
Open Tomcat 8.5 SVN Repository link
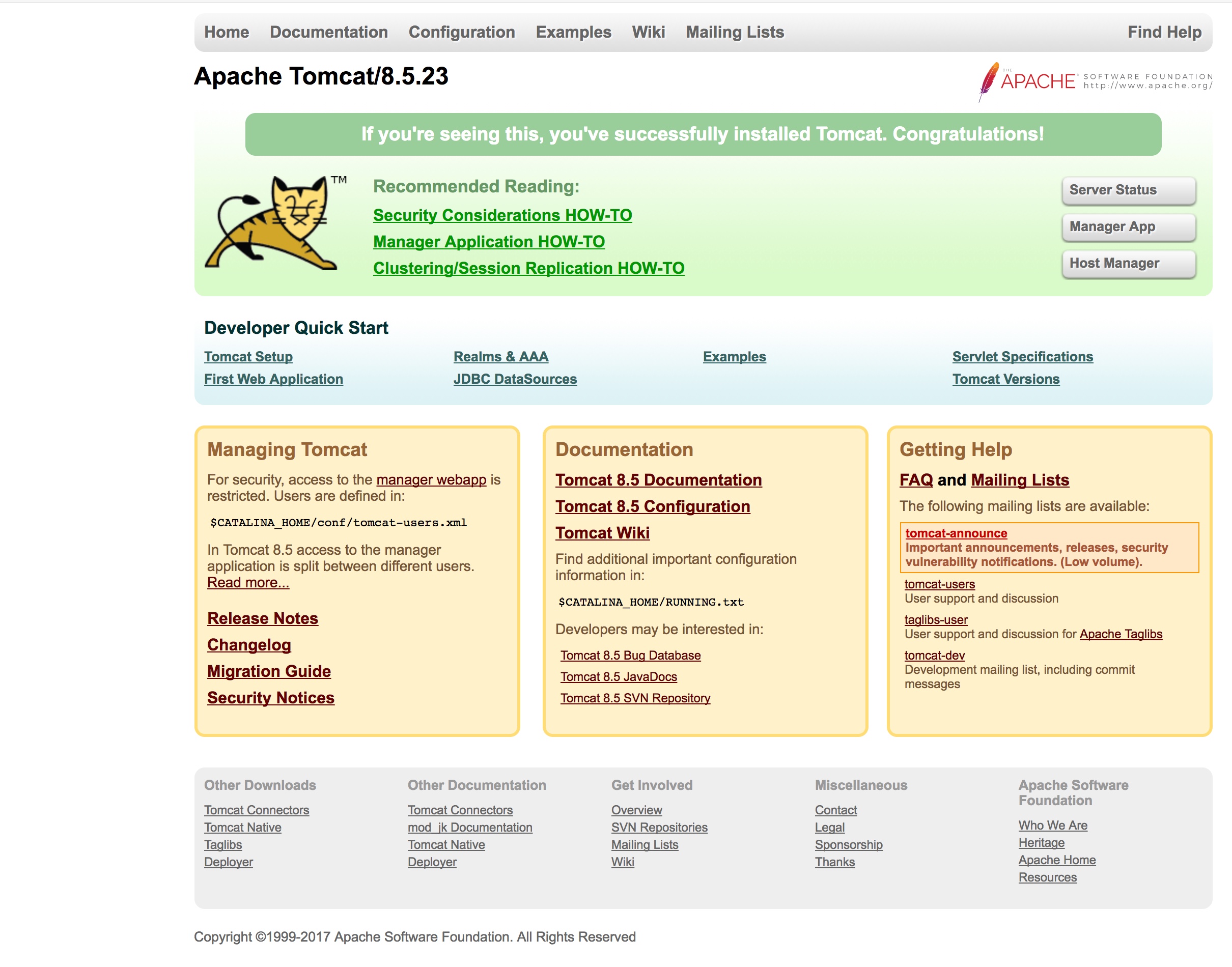click(x=635, y=699)
